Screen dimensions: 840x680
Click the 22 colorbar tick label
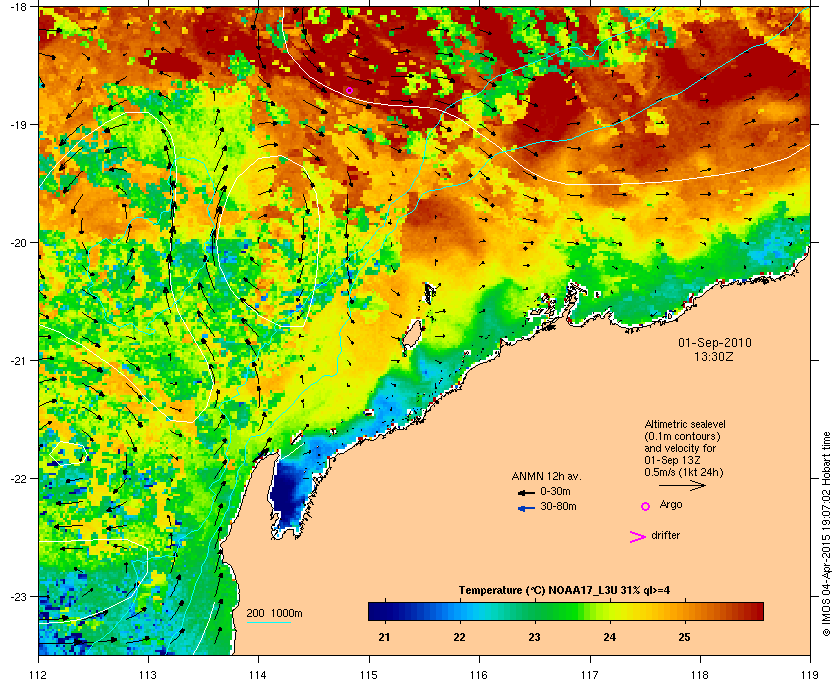tap(459, 638)
